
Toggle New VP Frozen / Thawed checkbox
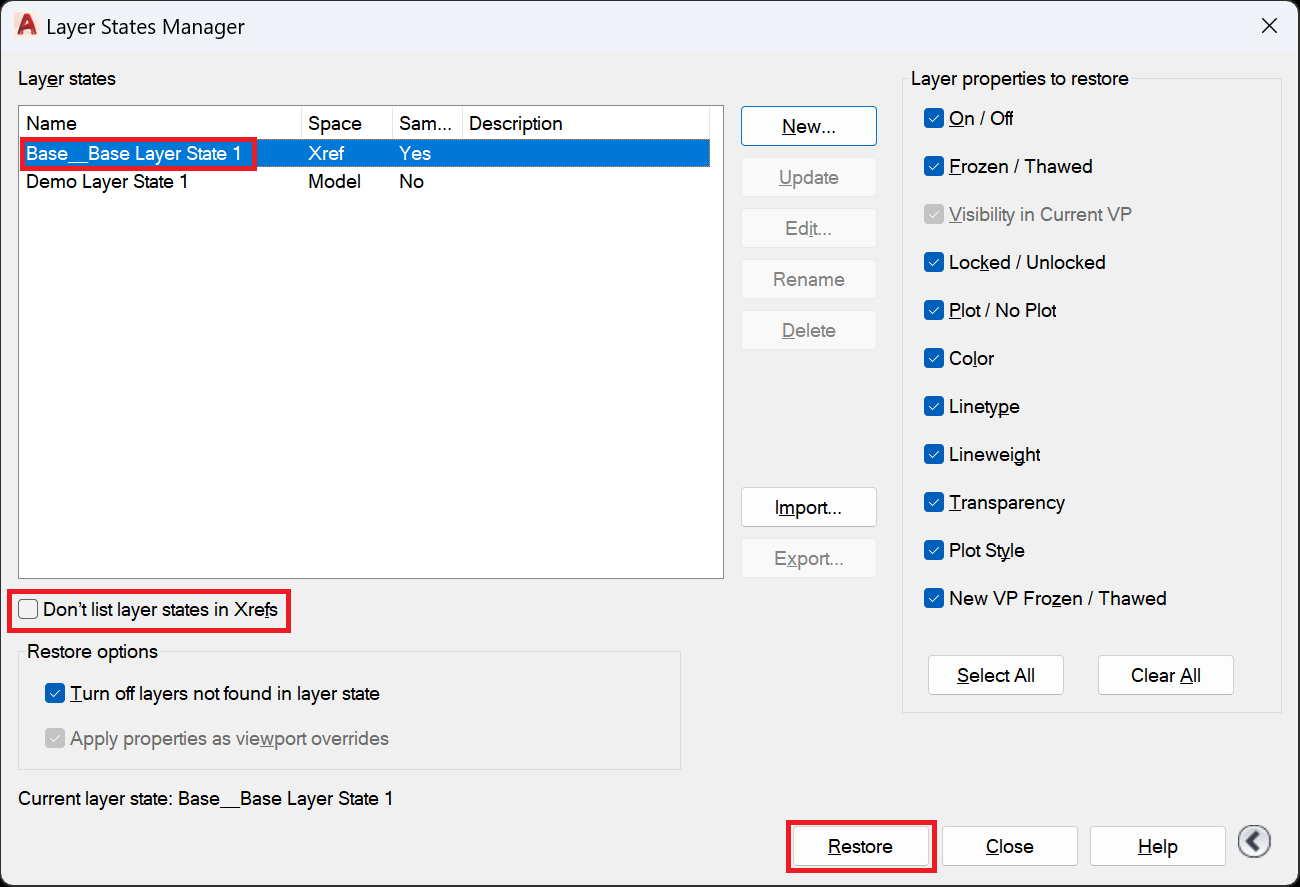934,599
